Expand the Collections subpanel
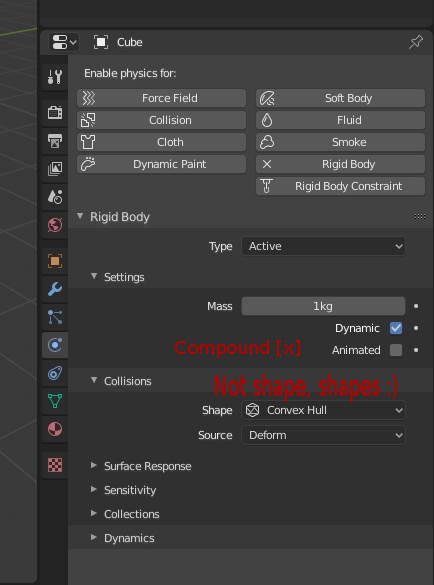The height and width of the screenshot is (585, 434). 94,513
